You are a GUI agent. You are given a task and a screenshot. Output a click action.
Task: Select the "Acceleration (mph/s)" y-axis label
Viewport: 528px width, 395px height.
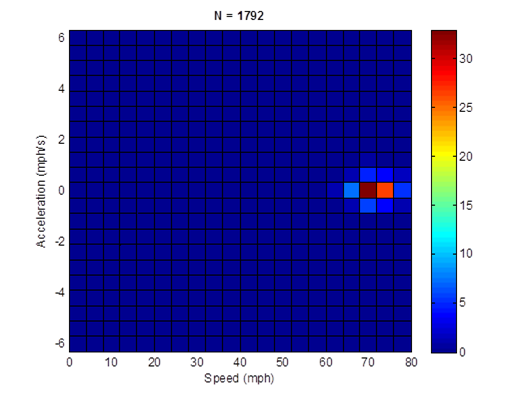(41, 191)
